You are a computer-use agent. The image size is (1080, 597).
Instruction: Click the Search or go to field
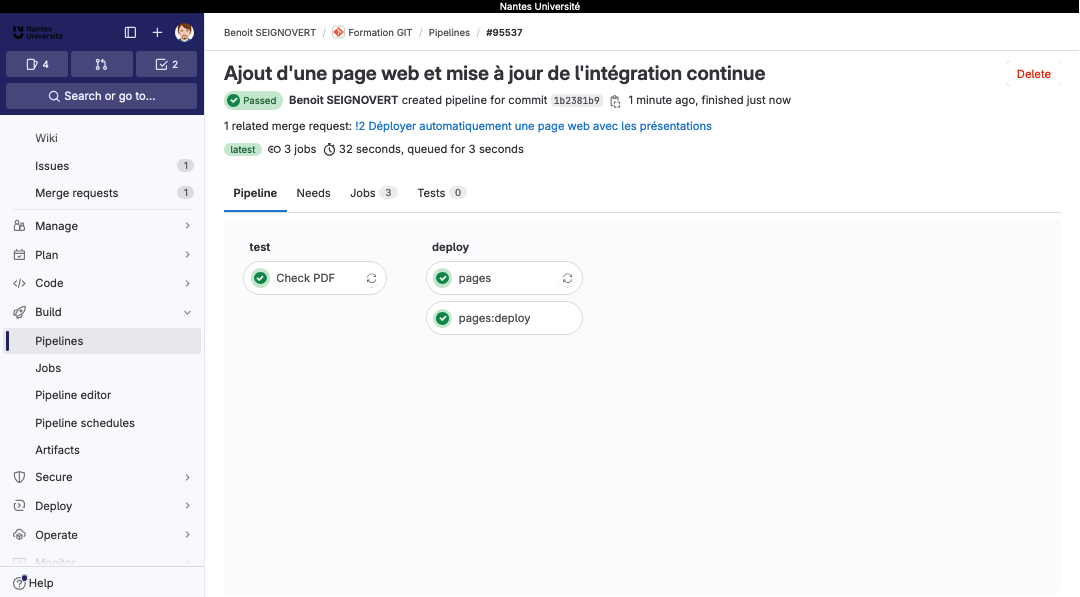(101, 96)
